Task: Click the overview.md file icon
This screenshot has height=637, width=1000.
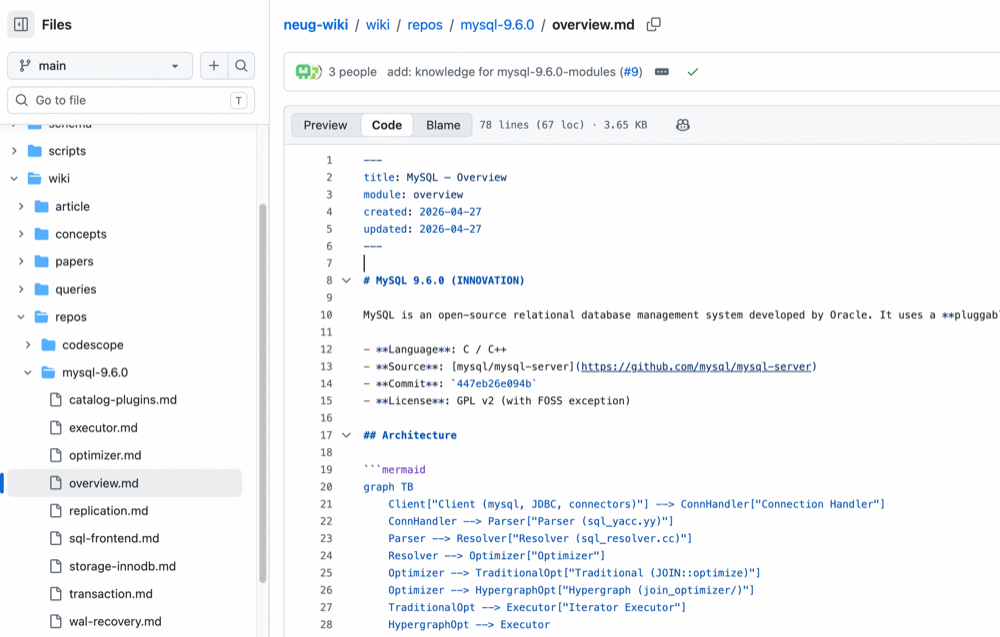Action: click(56, 483)
